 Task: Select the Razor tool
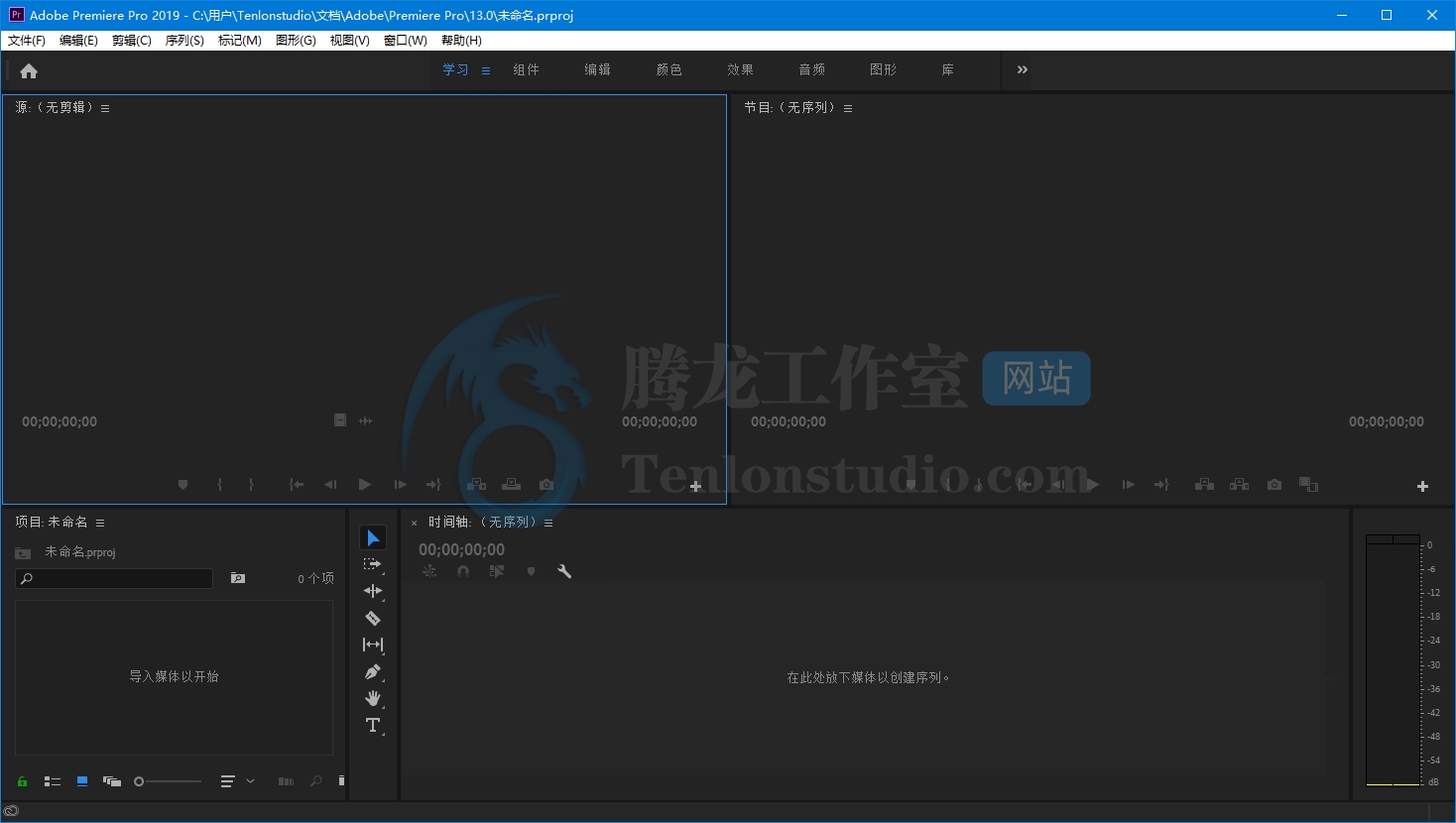click(x=373, y=618)
